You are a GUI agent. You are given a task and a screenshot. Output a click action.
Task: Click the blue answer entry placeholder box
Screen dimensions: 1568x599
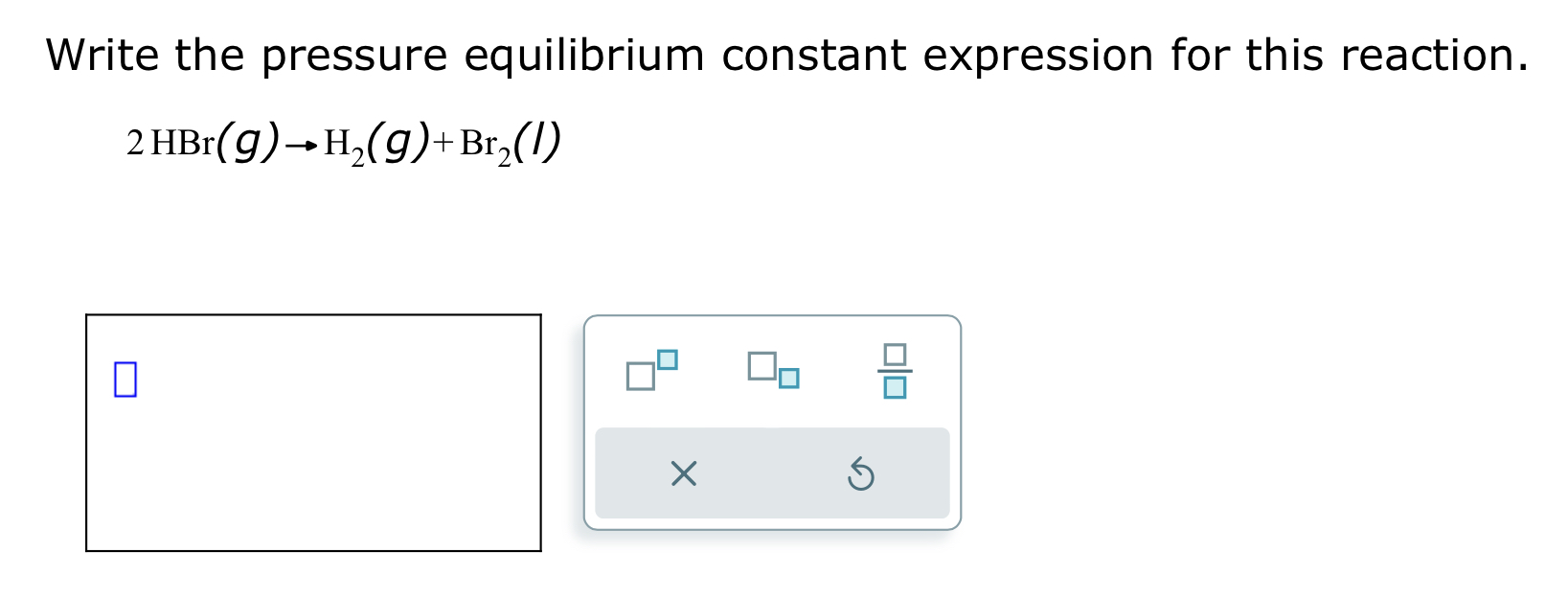pyautogui.click(x=125, y=378)
